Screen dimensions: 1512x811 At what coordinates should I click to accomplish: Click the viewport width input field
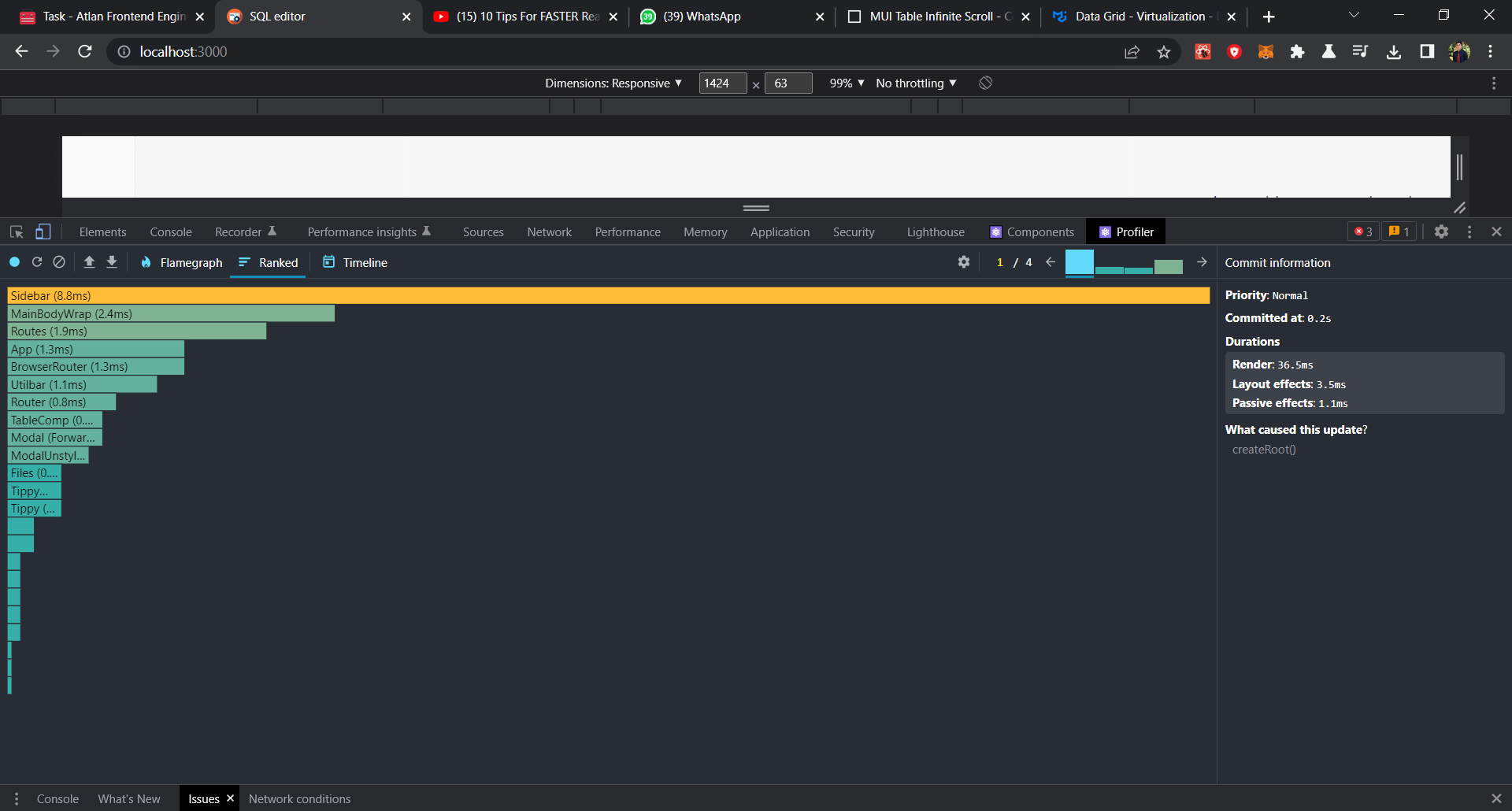723,83
